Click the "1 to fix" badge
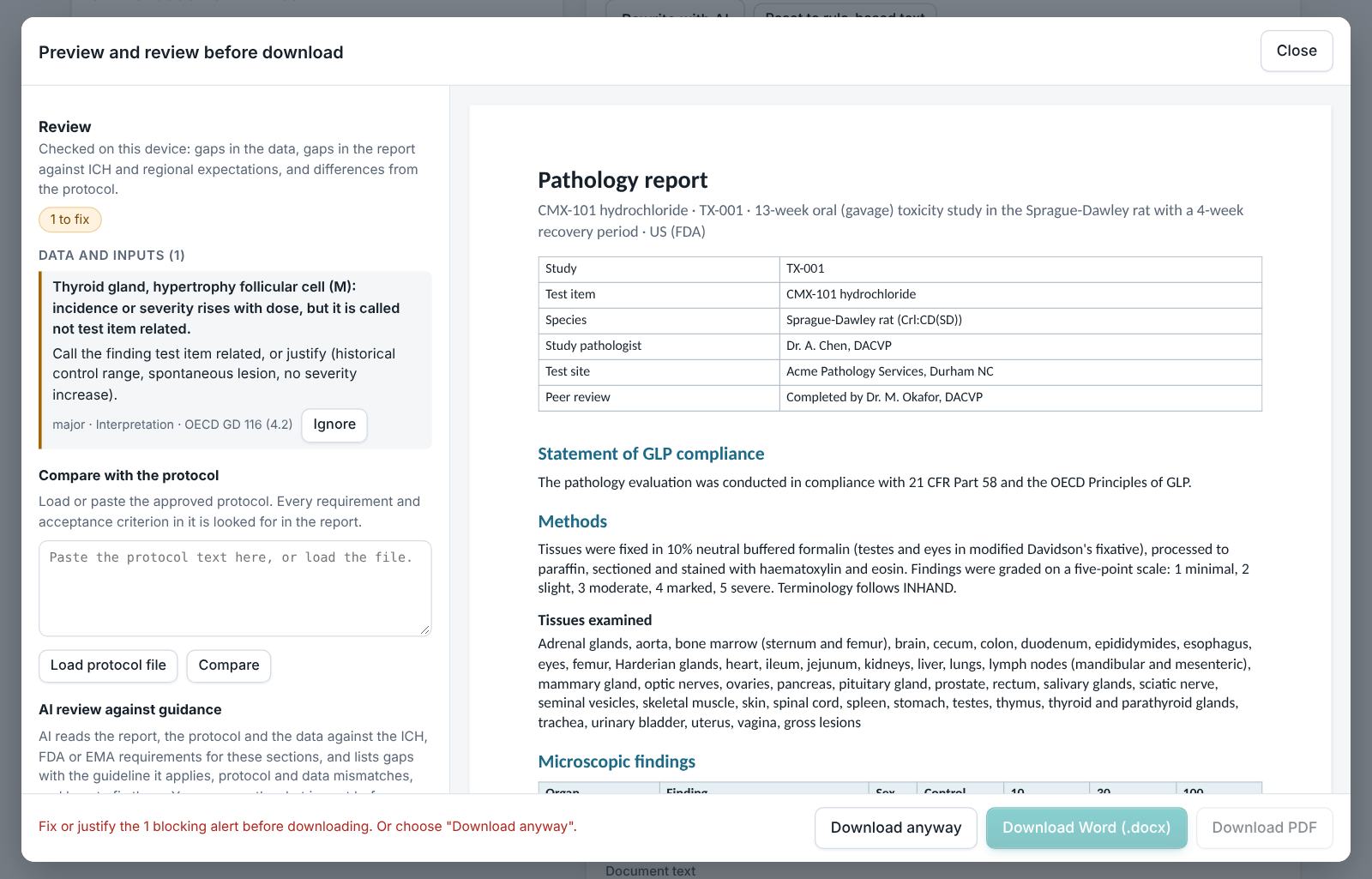 point(69,220)
